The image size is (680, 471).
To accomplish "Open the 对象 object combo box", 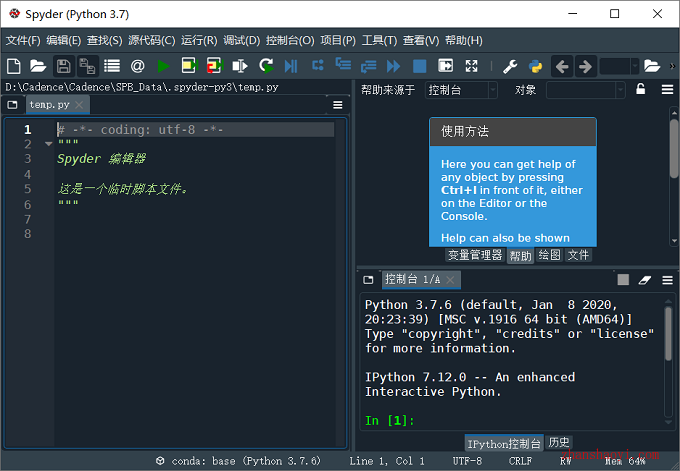I will (x=585, y=90).
